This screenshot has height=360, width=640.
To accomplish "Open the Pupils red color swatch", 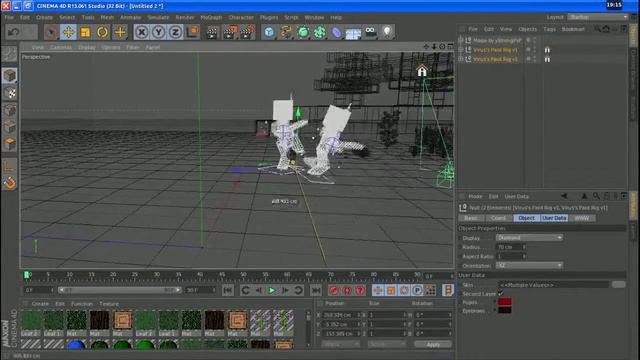I will point(504,302).
